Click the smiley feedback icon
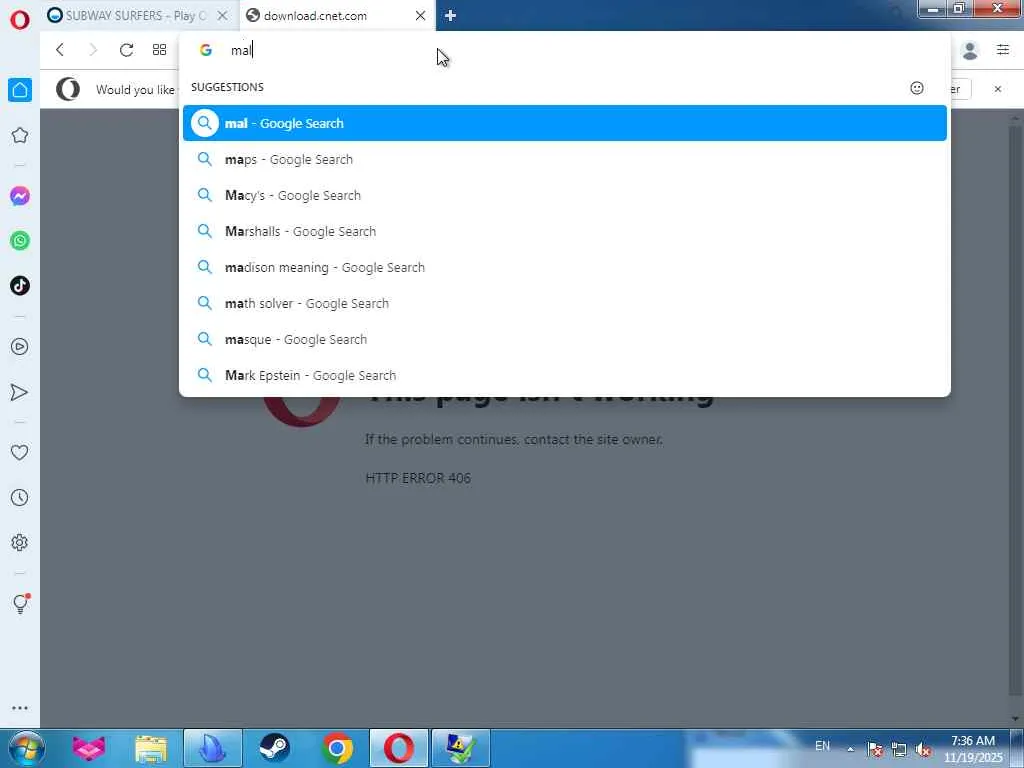1024x768 pixels. (x=917, y=88)
